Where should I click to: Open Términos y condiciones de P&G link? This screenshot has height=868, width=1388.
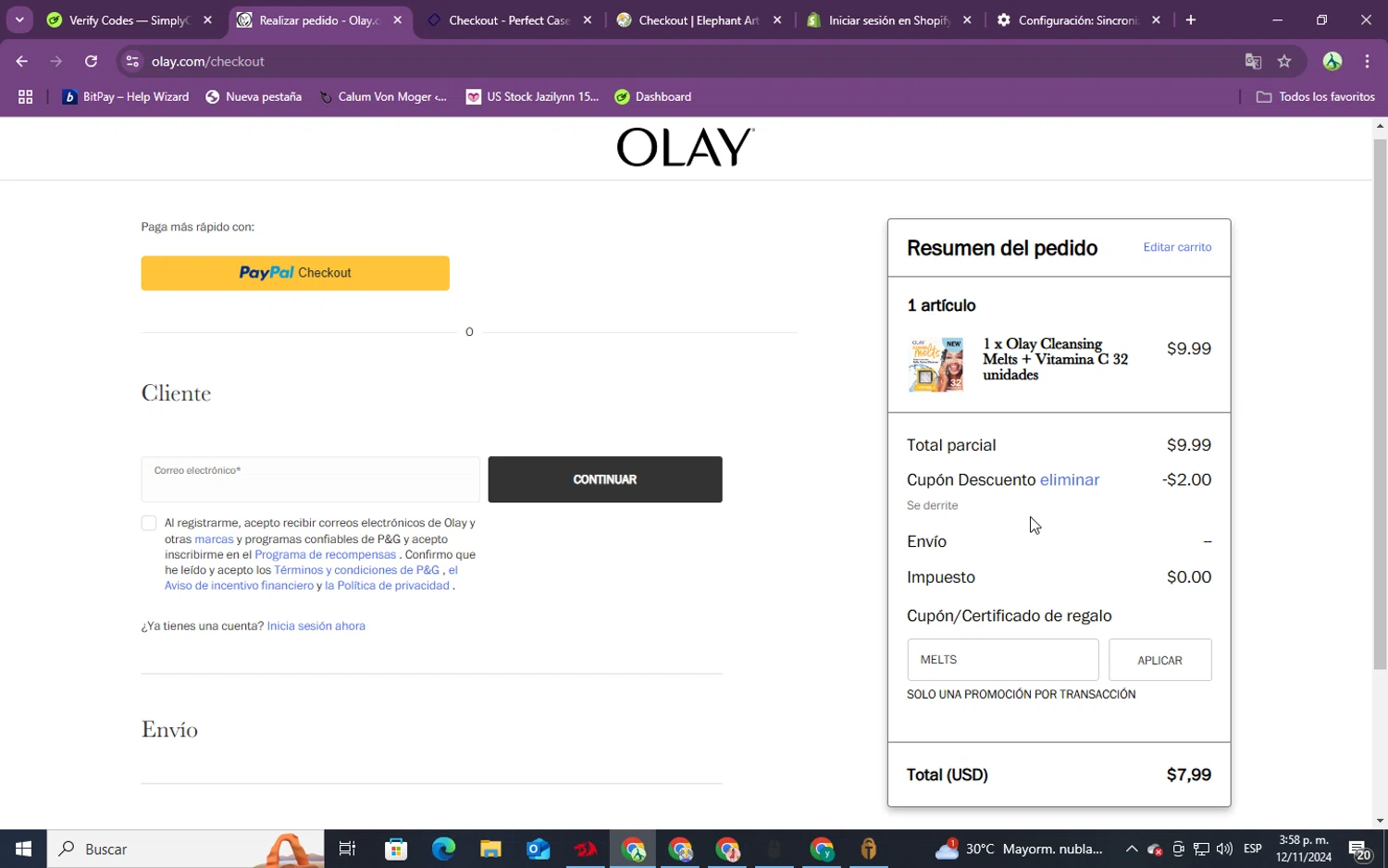tap(356, 570)
